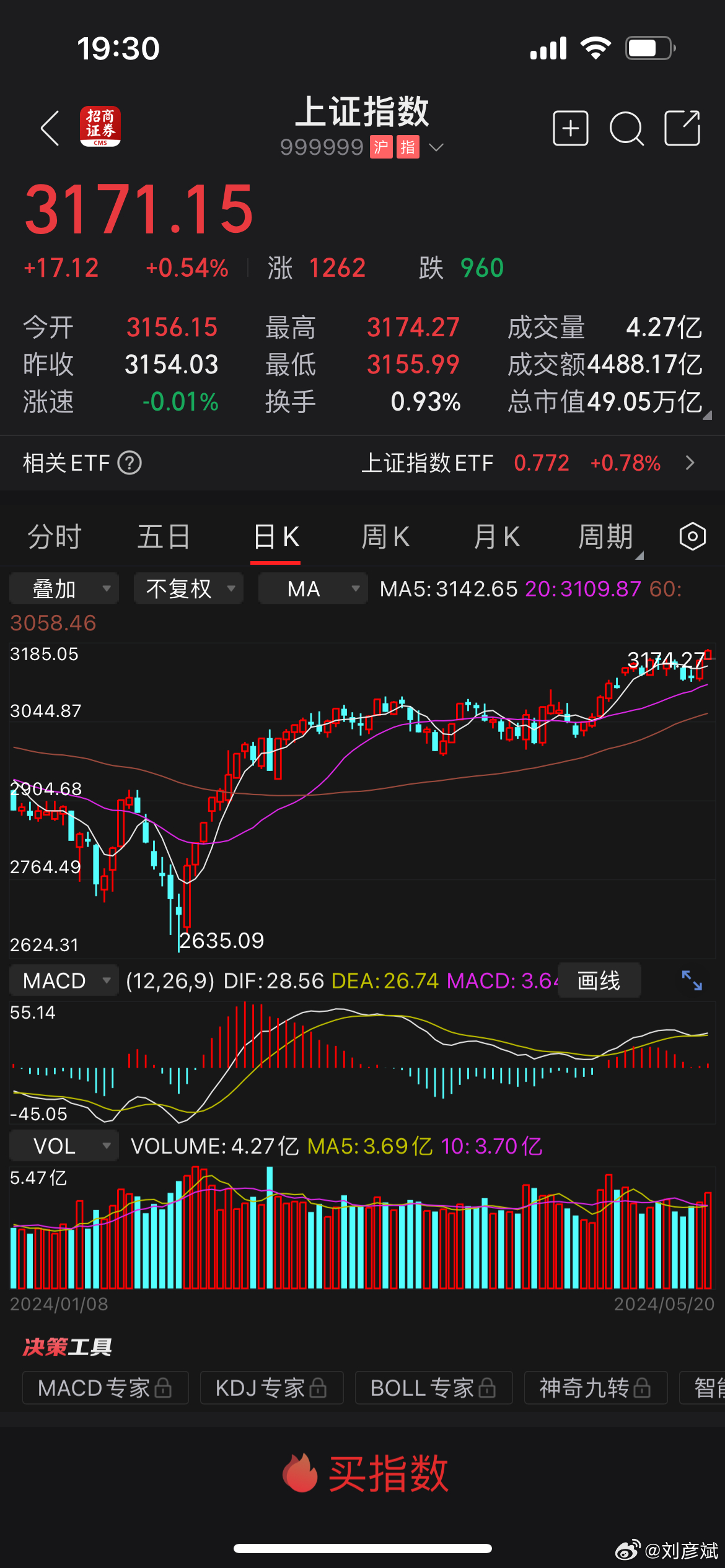Expand chart to fullscreen icon
Image resolution: width=725 pixels, height=1568 pixels.
pyautogui.click(x=692, y=980)
